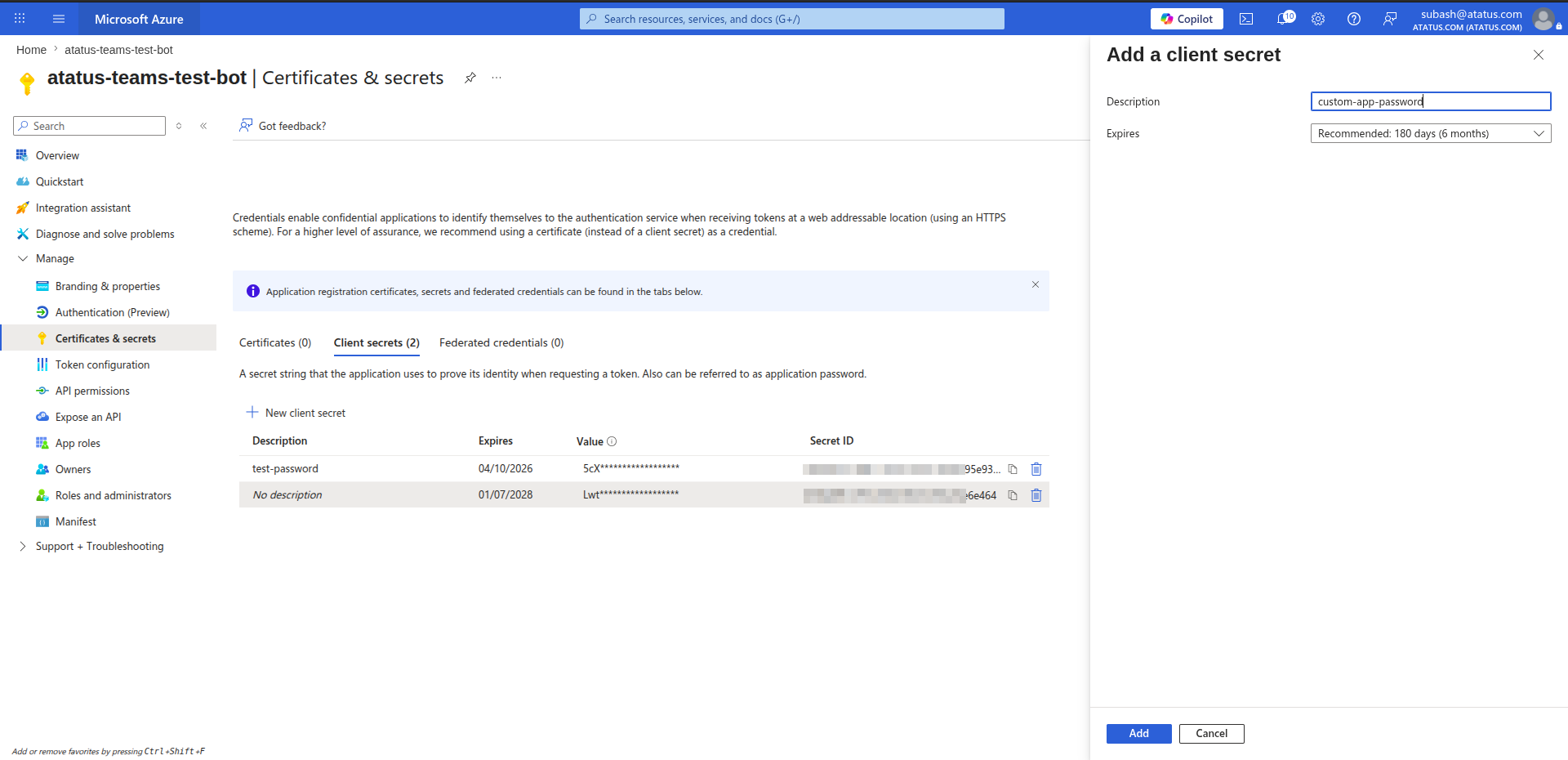The height and width of the screenshot is (760, 1568).
Task: Open Diagnose and solve problems
Action: (105, 234)
